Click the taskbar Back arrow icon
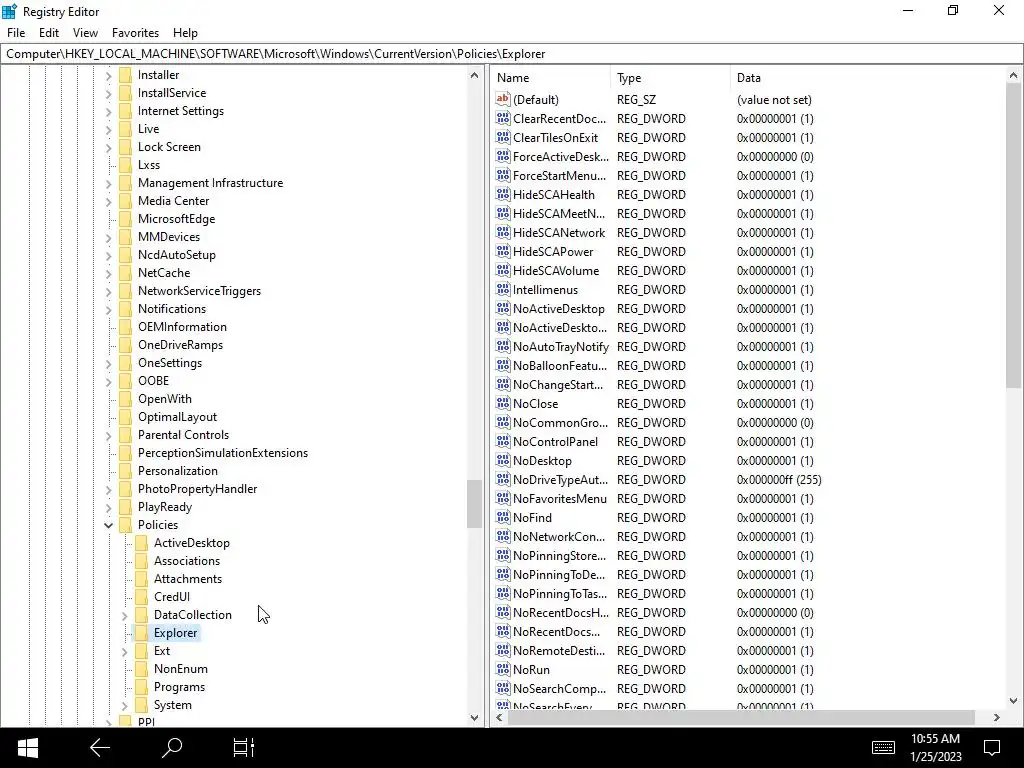The height and width of the screenshot is (768, 1024). (100, 748)
